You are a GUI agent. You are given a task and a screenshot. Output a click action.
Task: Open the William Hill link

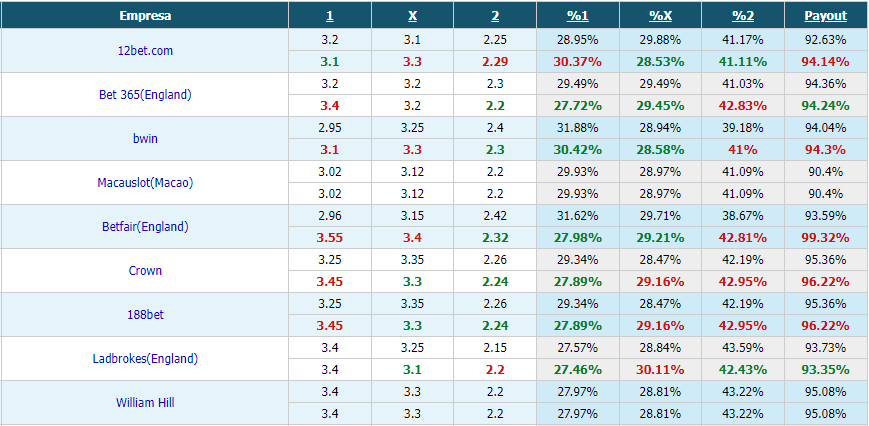click(x=145, y=403)
